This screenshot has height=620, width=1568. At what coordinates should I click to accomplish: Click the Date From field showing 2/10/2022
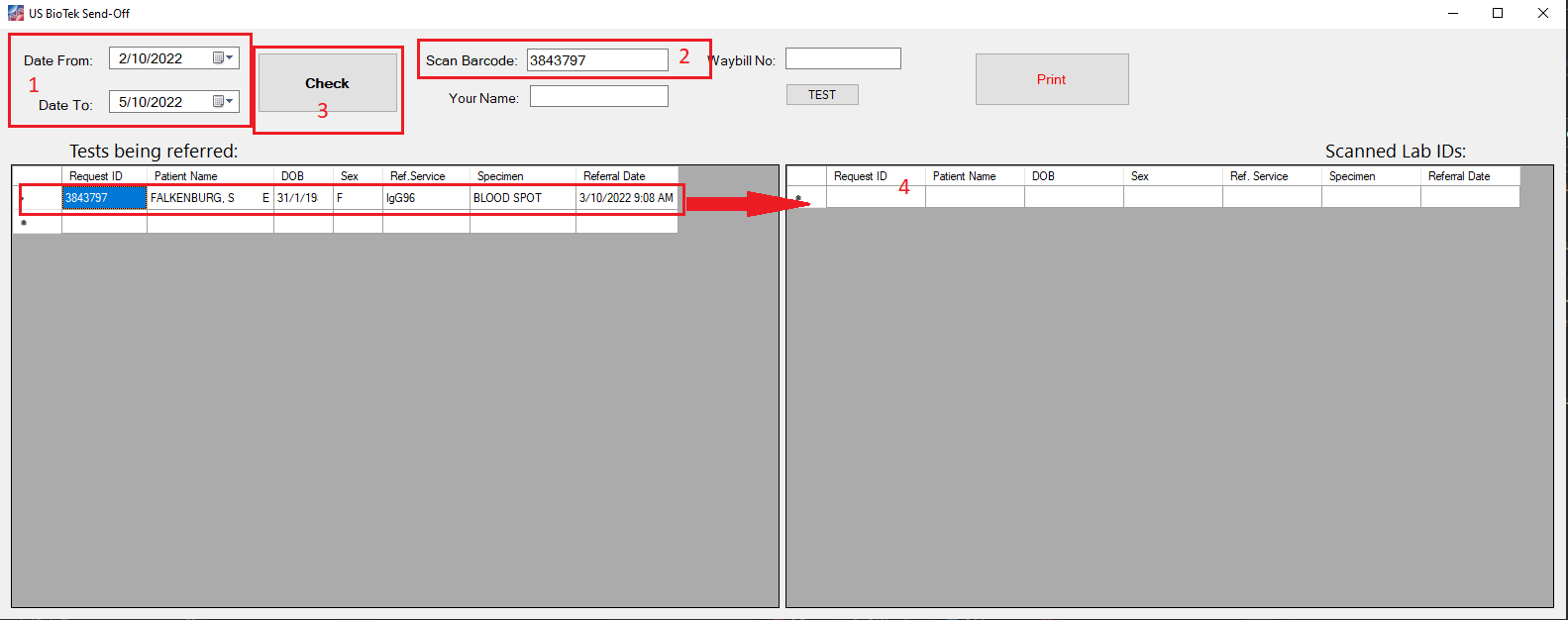[174, 58]
